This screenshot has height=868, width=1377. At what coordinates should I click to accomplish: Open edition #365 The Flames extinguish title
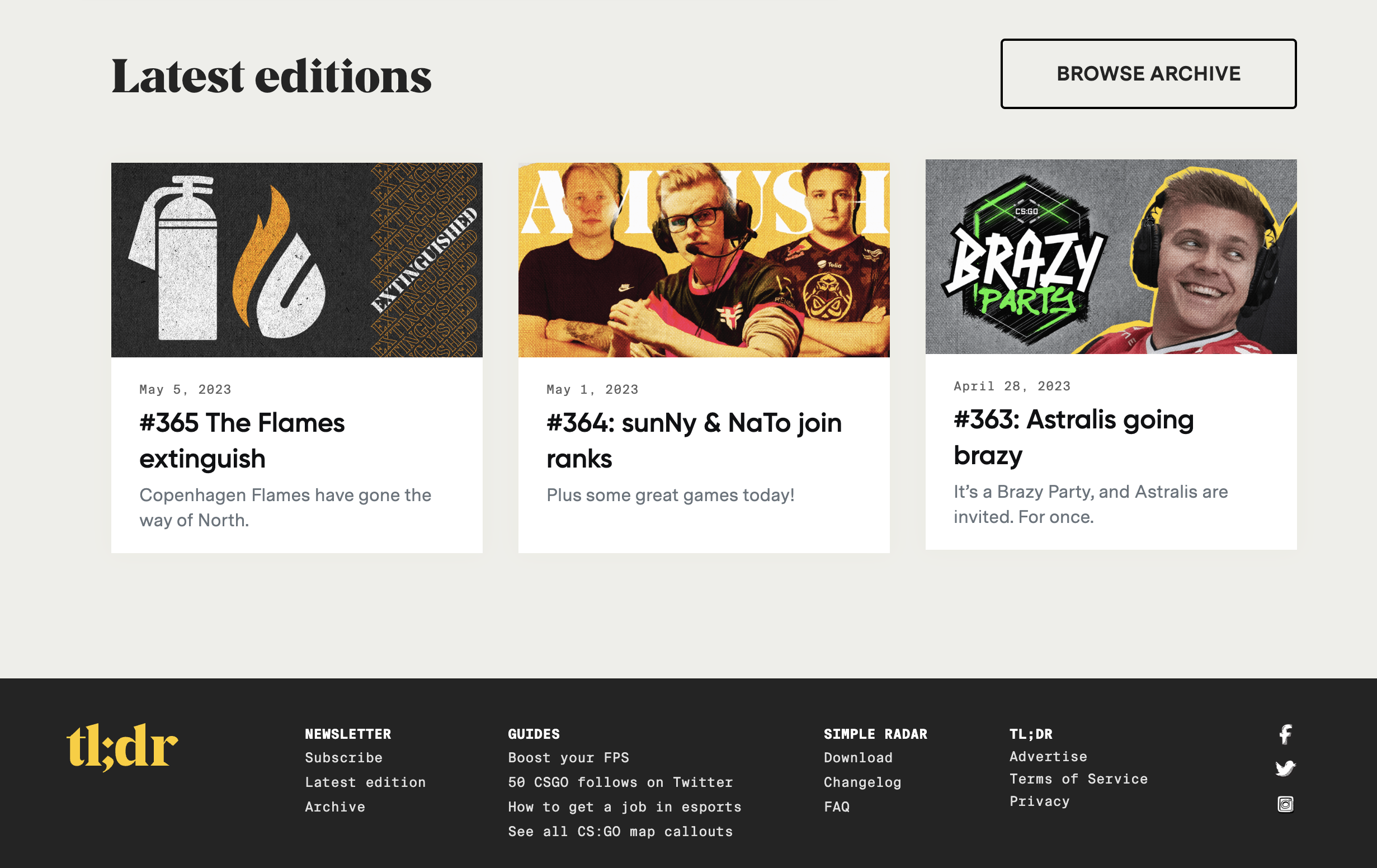click(x=242, y=440)
